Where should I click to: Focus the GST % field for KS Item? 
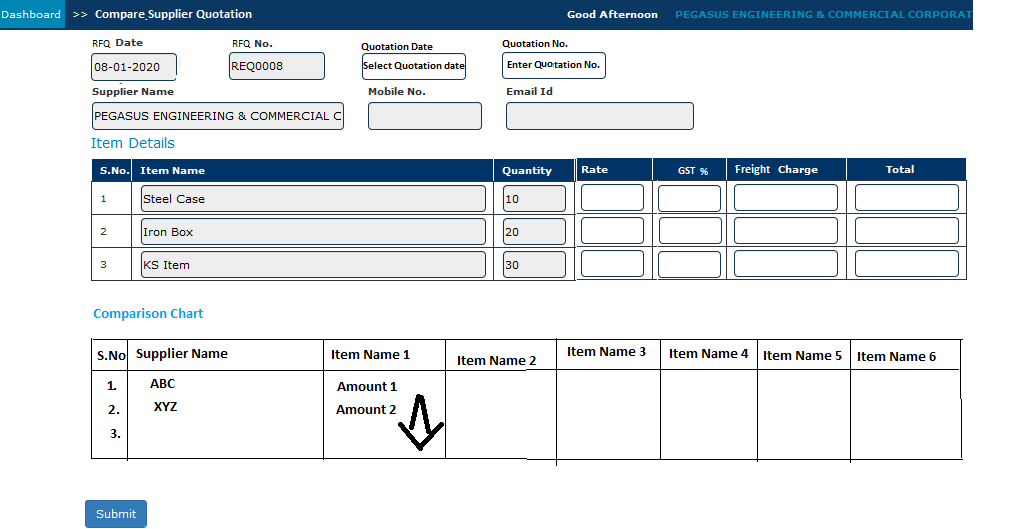[690, 264]
